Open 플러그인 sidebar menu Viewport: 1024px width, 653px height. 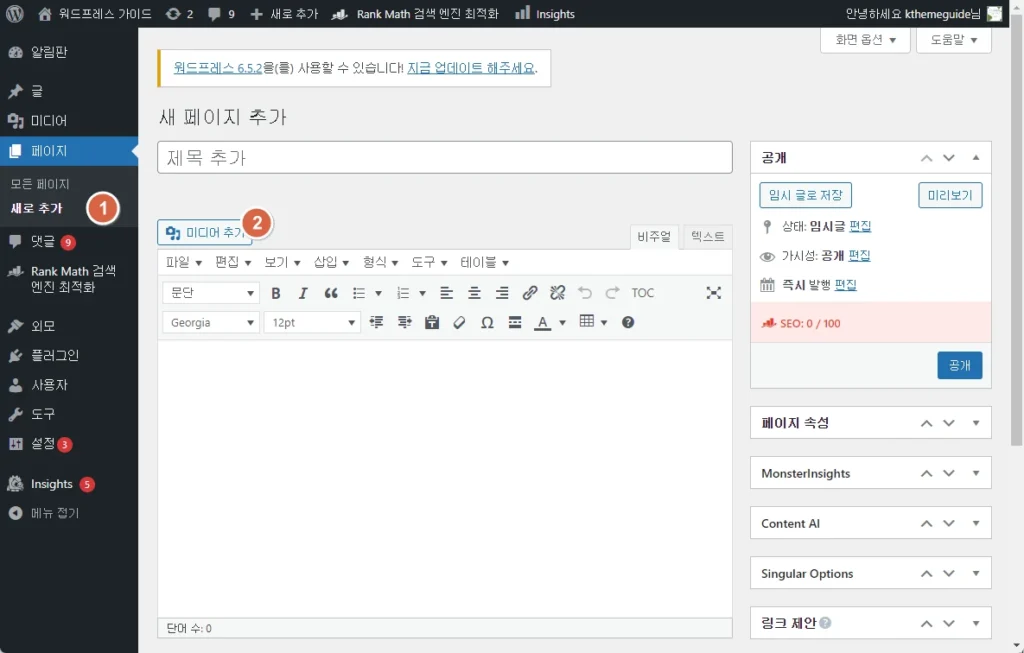click(x=69, y=355)
